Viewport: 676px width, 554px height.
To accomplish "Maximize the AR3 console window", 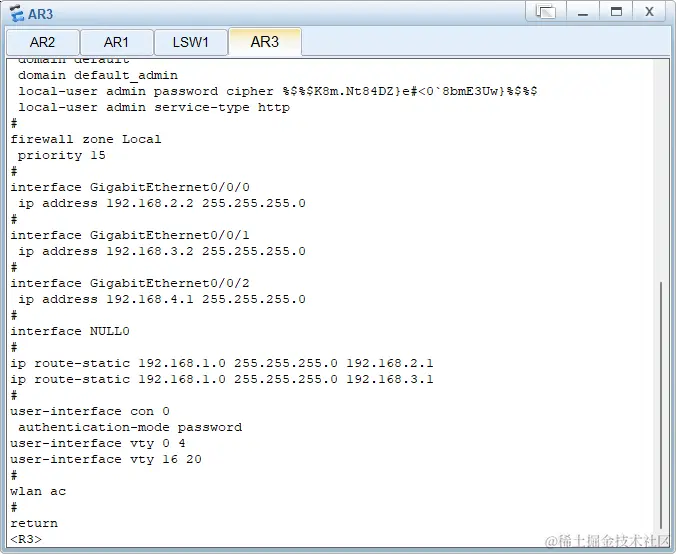I will point(615,12).
